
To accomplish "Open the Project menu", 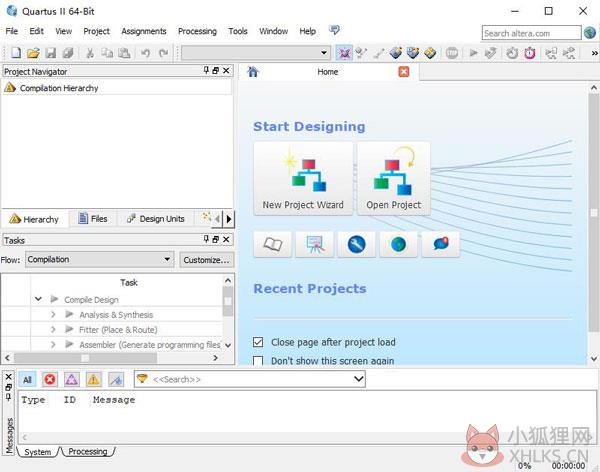I will 96,31.
